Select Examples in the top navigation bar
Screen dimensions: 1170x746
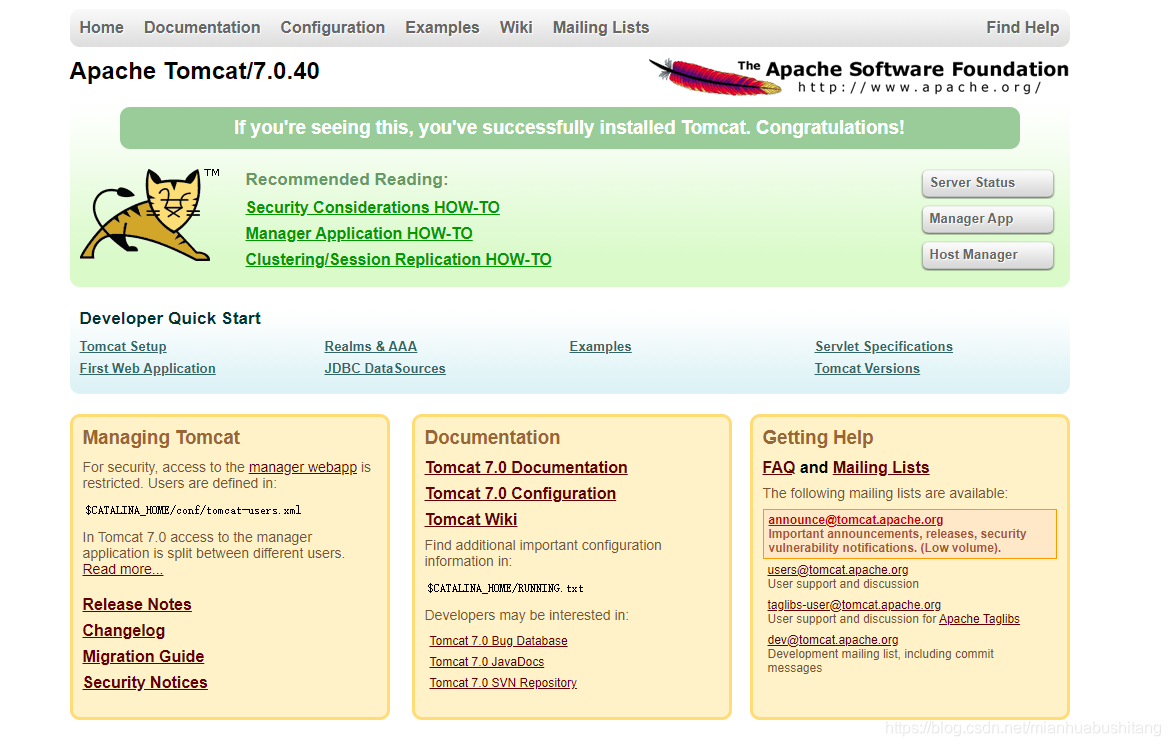[442, 28]
